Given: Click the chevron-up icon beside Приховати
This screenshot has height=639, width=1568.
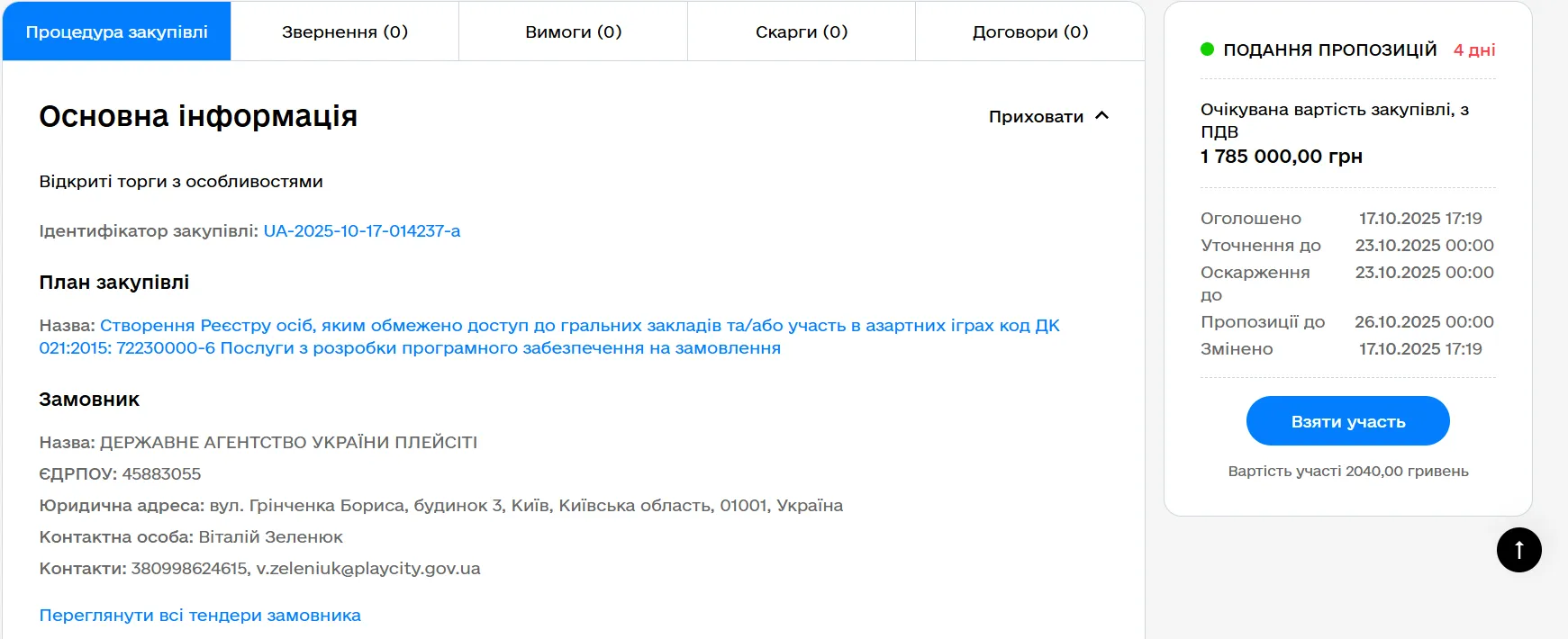Looking at the screenshot, I should click(1101, 116).
